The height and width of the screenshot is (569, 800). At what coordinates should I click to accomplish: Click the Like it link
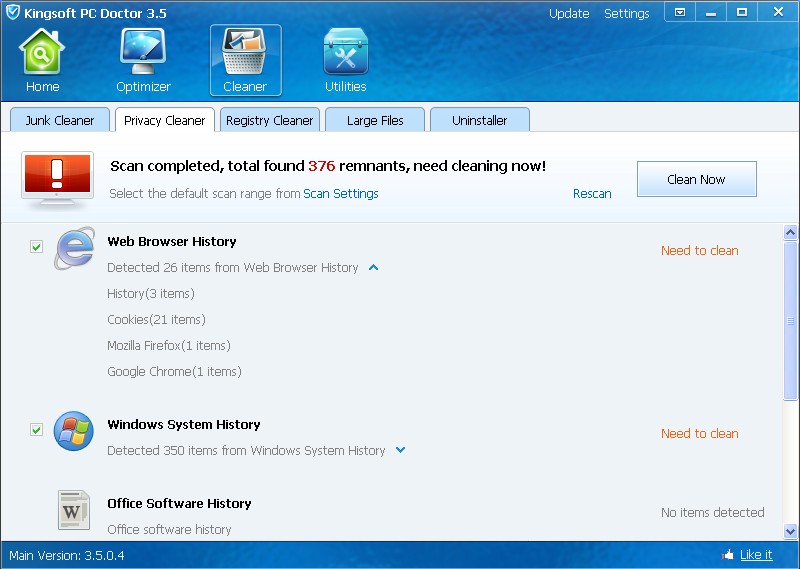[x=756, y=555]
